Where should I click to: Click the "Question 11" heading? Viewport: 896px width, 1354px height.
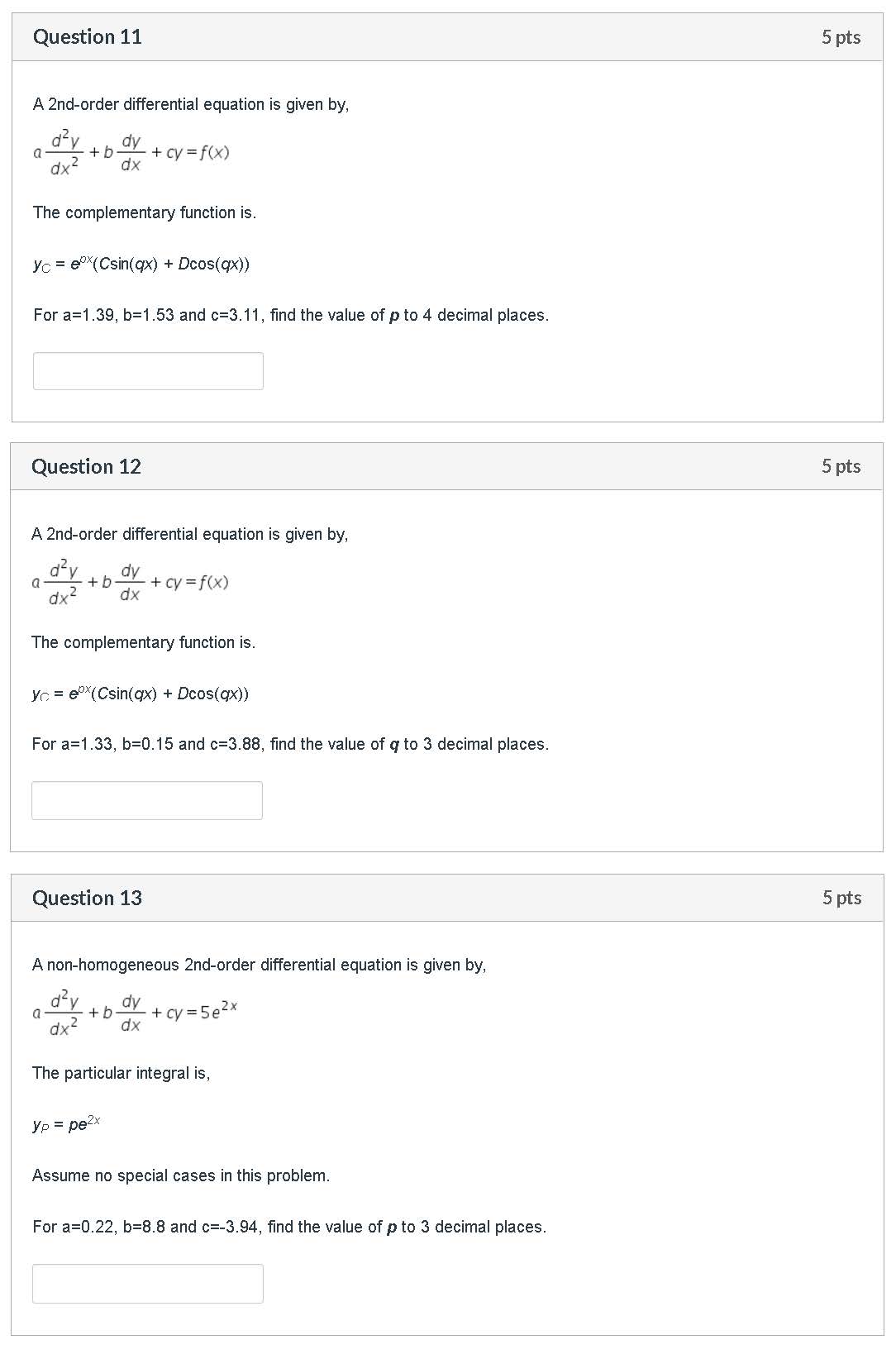[x=88, y=37]
